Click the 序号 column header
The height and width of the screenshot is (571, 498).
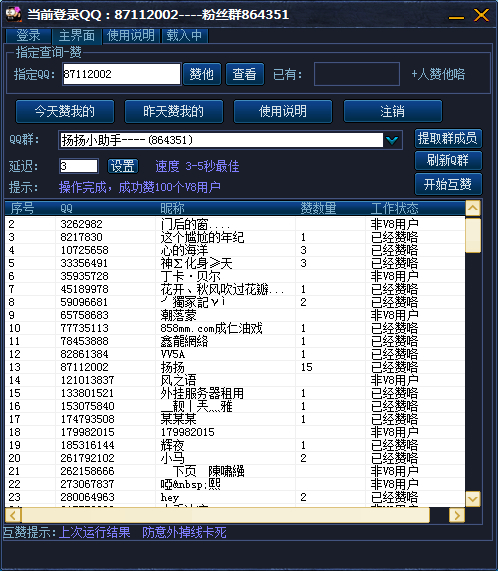[30, 208]
